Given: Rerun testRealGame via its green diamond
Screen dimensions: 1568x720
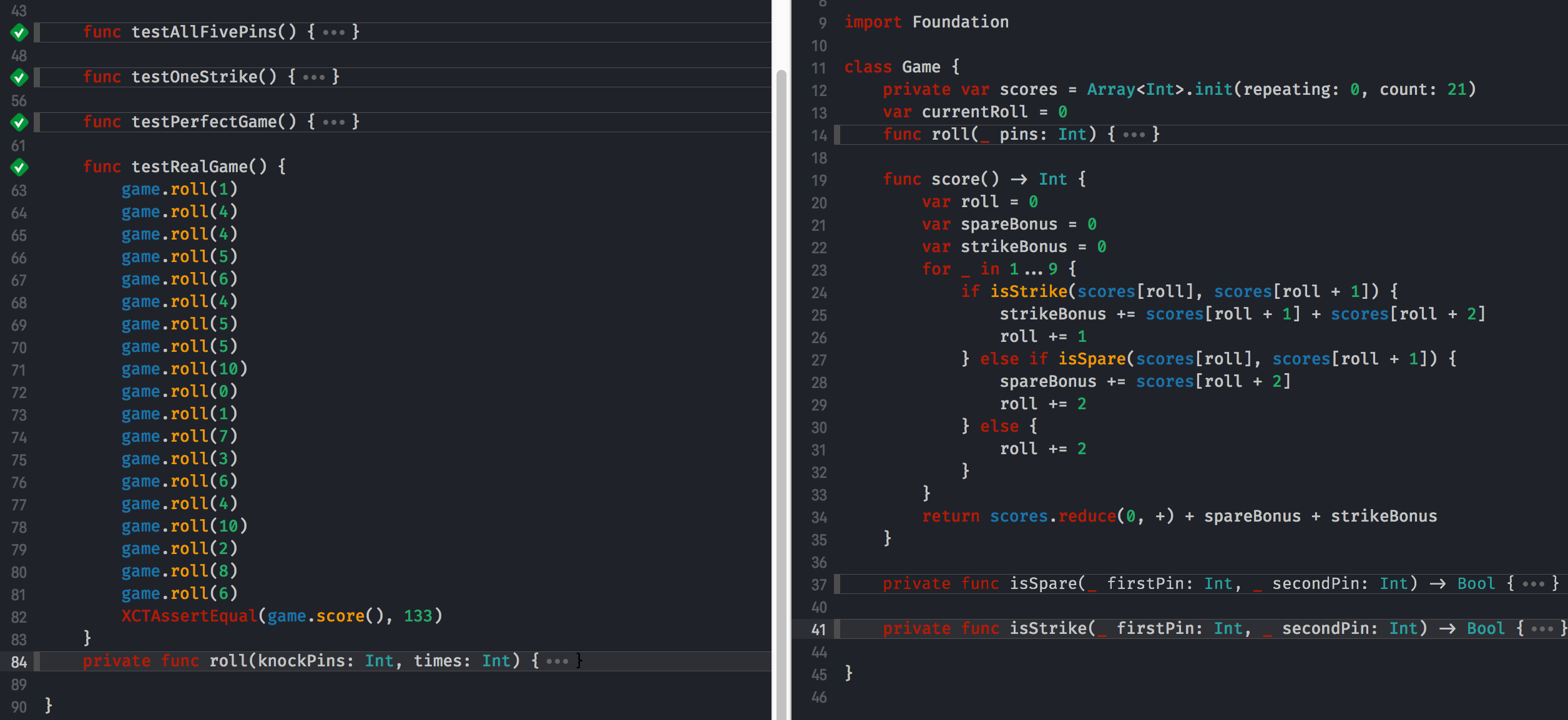Looking at the screenshot, I should pos(19,167).
